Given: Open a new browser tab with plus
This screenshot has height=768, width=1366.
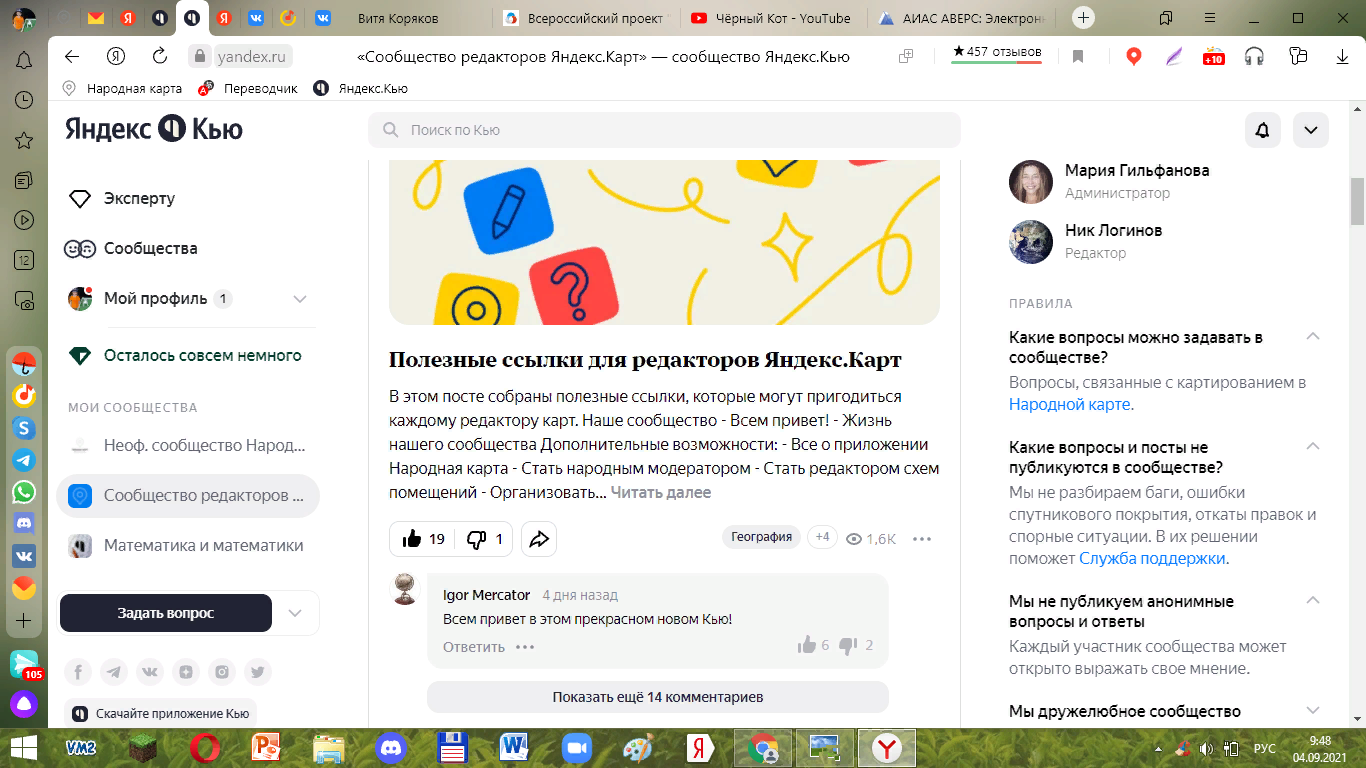Looking at the screenshot, I should click(x=1084, y=18).
